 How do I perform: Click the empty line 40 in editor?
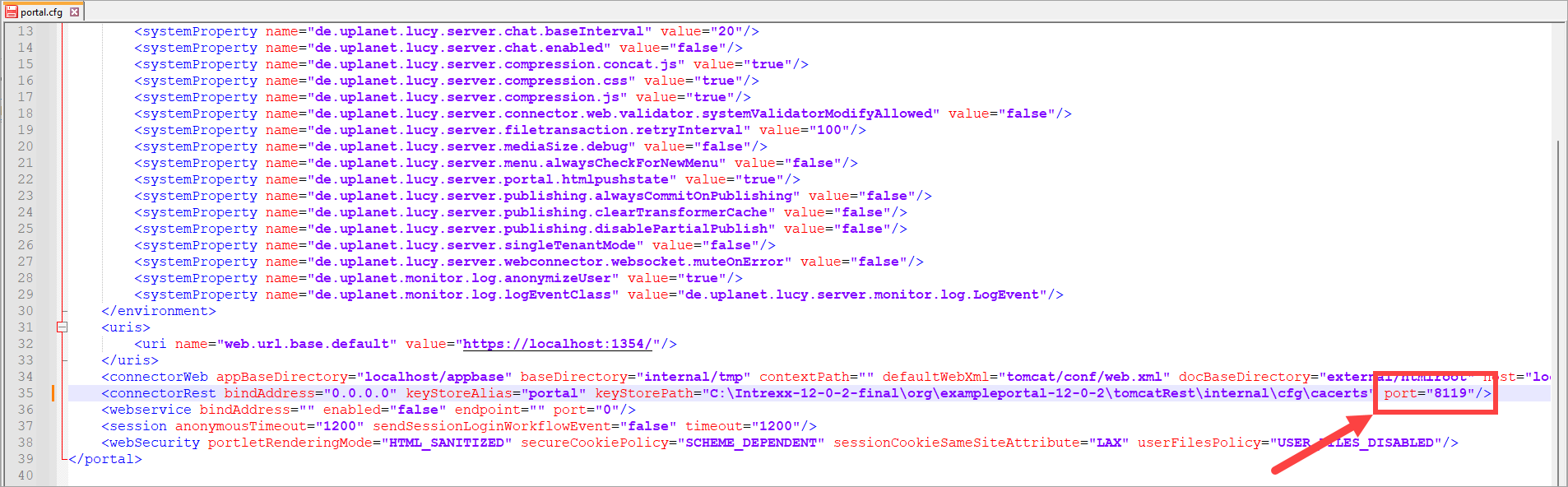pyautogui.click(x=494, y=475)
